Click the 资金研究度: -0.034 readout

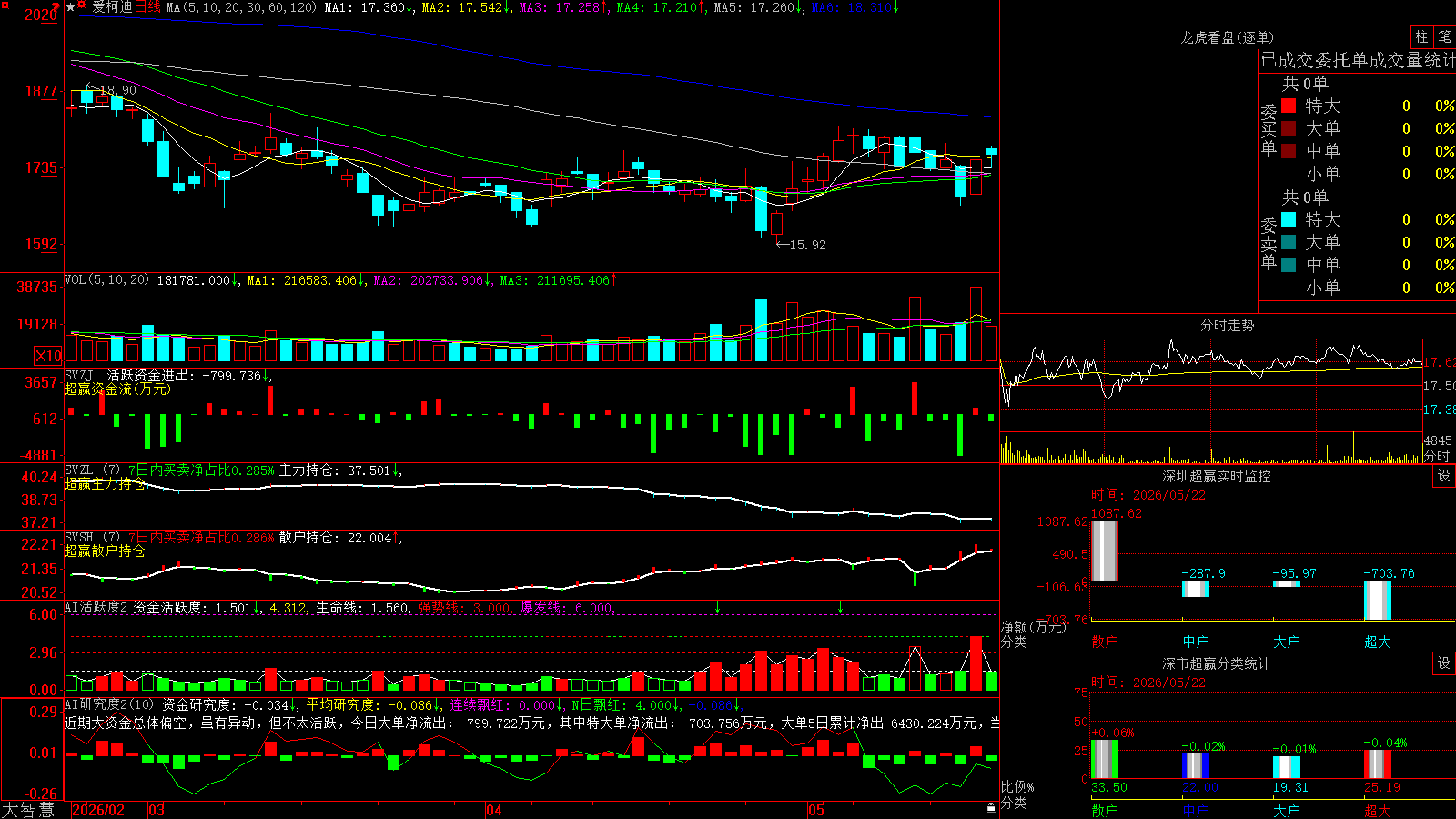(226, 705)
